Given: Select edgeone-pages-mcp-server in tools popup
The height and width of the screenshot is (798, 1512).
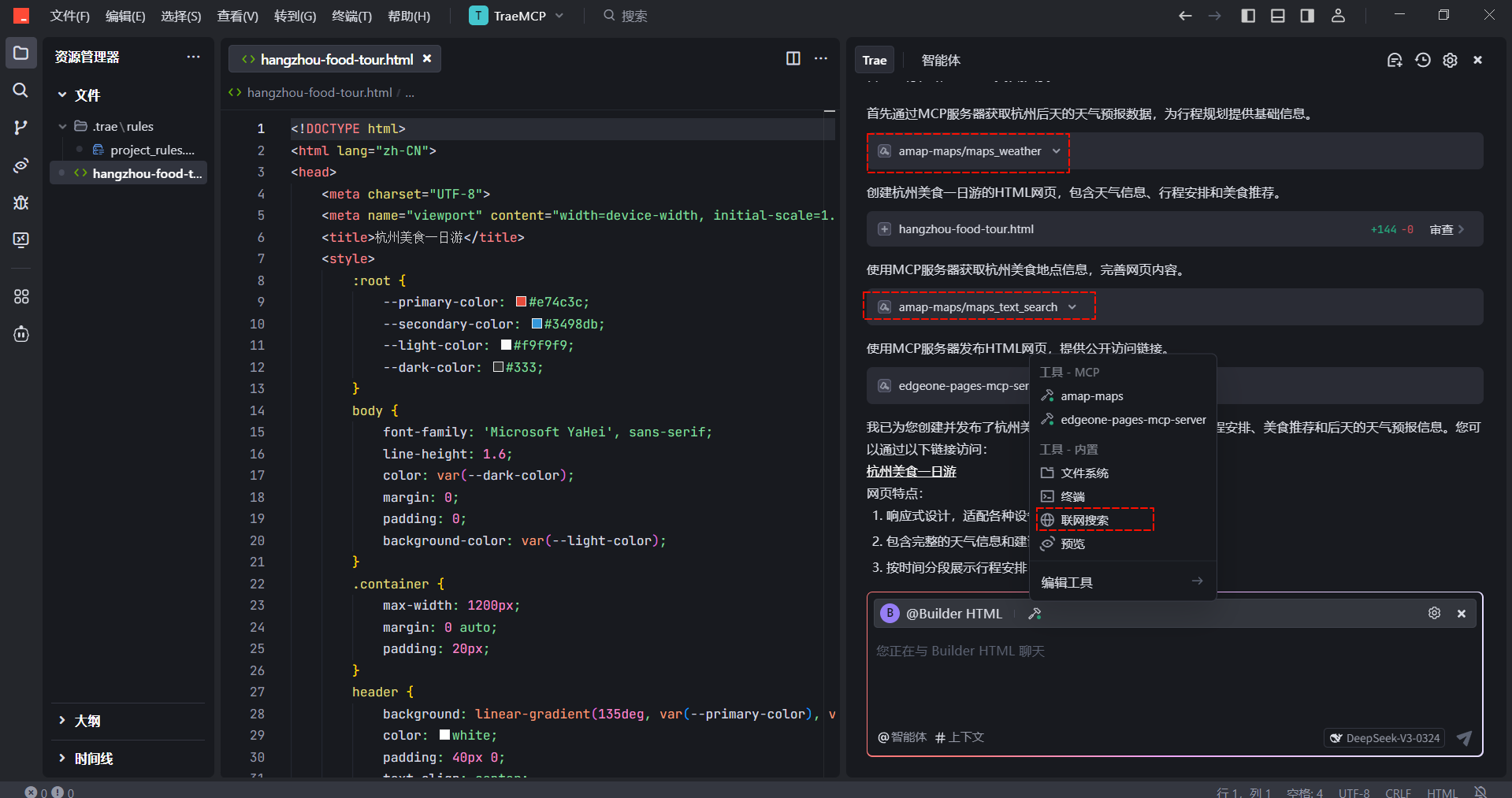Looking at the screenshot, I should (1123, 420).
